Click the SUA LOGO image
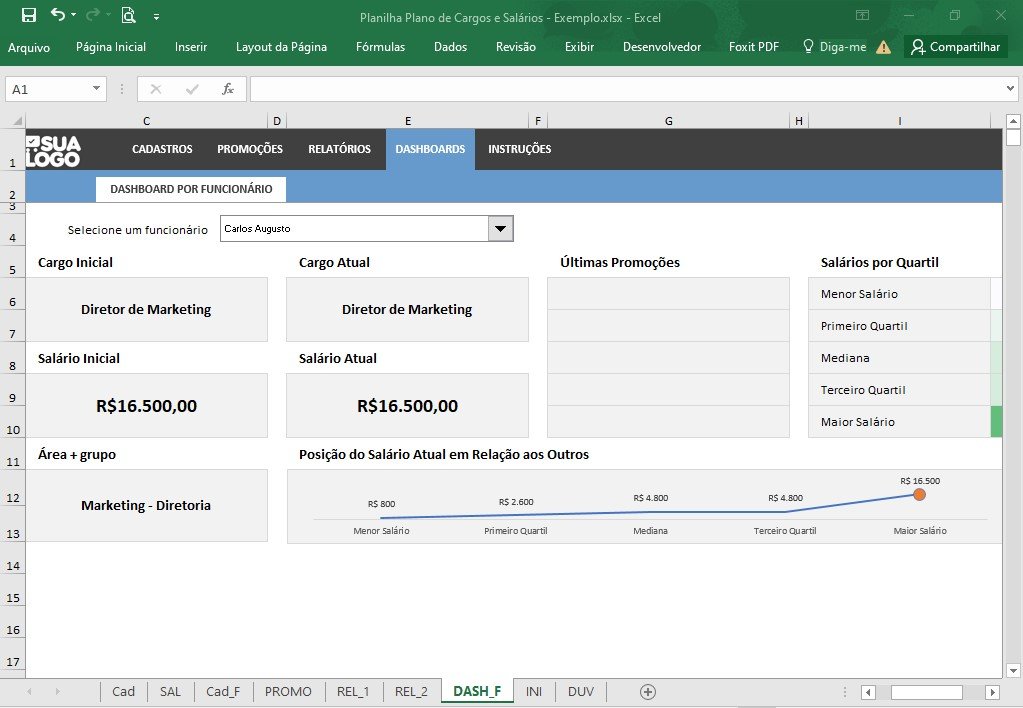This screenshot has width=1023, height=708. tap(53, 151)
